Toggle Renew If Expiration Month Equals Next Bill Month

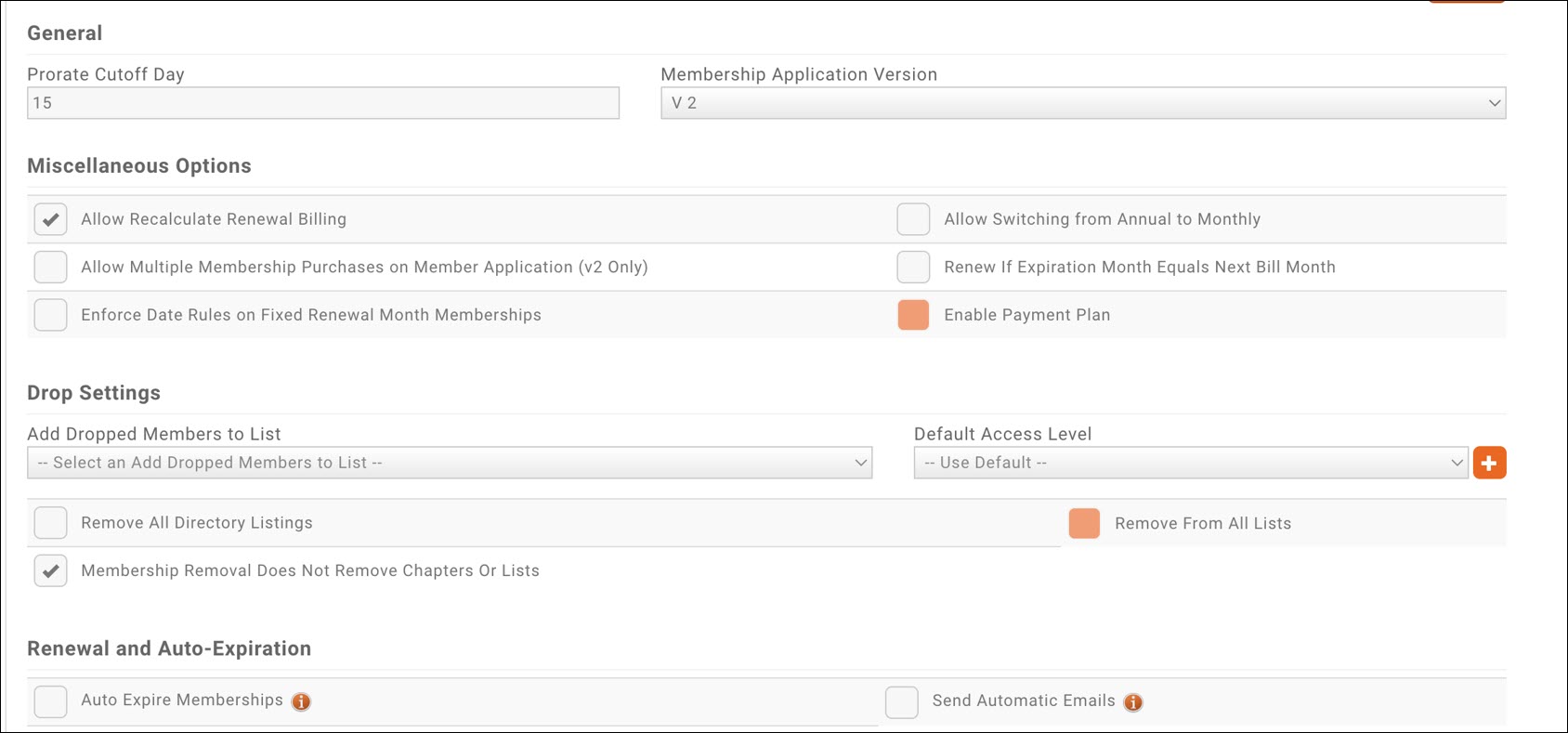[x=913, y=268]
